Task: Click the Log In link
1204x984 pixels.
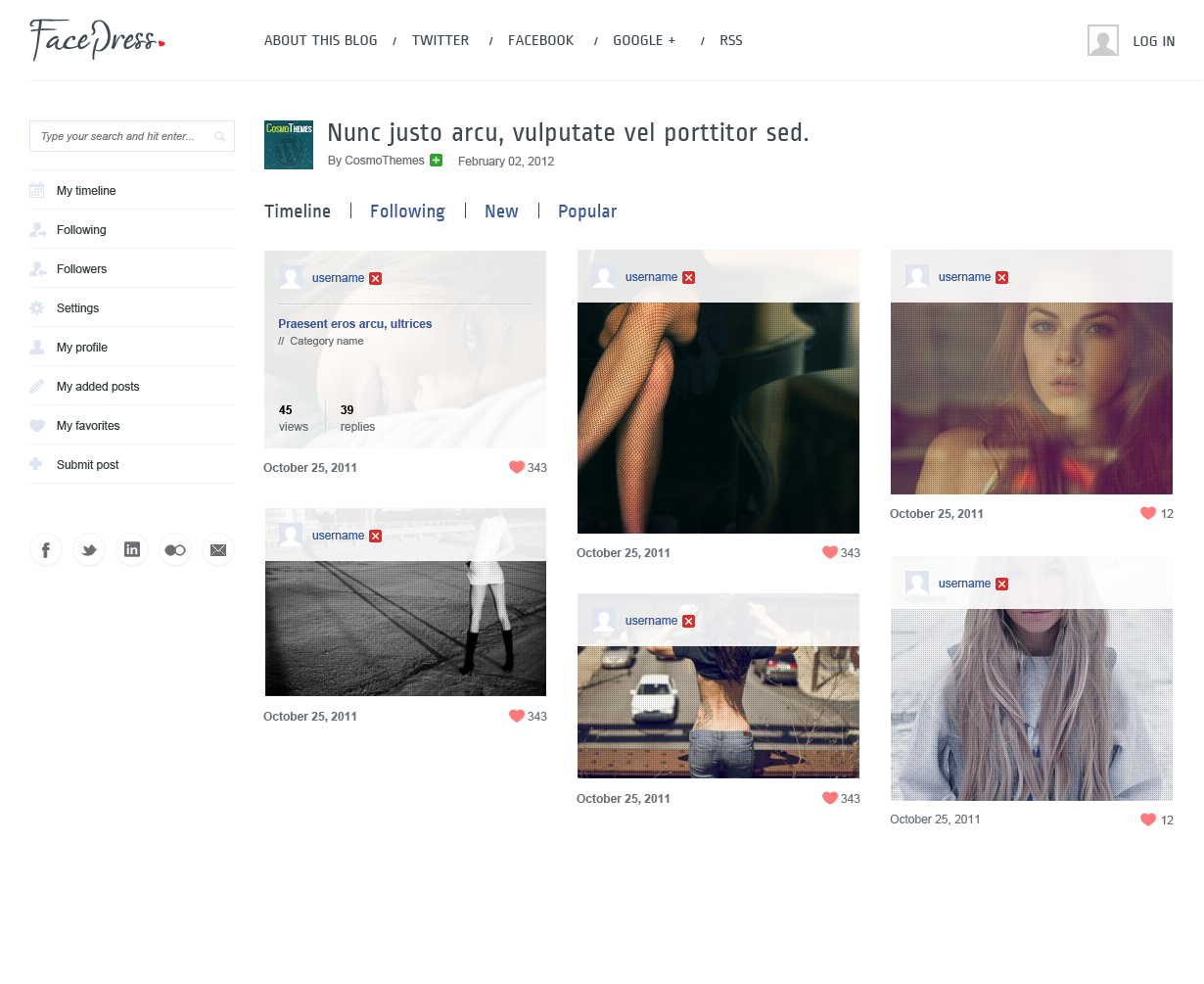Action: coord(1154,41)
